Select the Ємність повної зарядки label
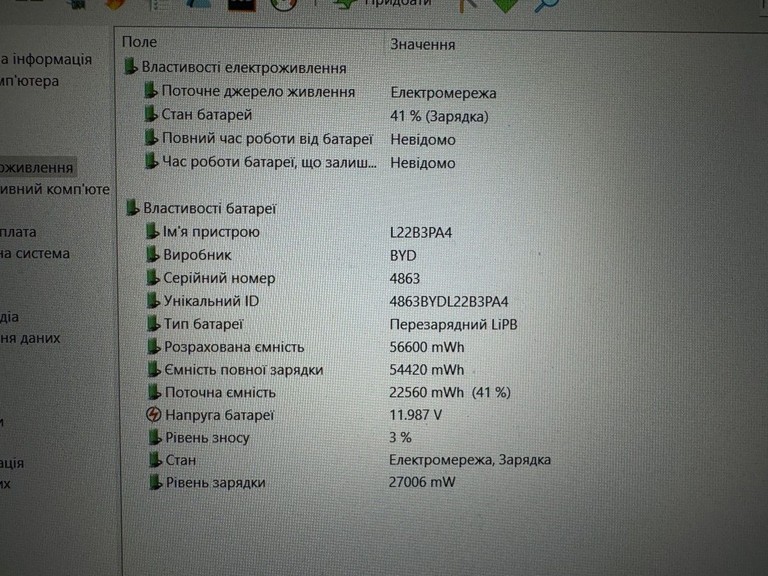768x576 pixels. pos(244,370)
